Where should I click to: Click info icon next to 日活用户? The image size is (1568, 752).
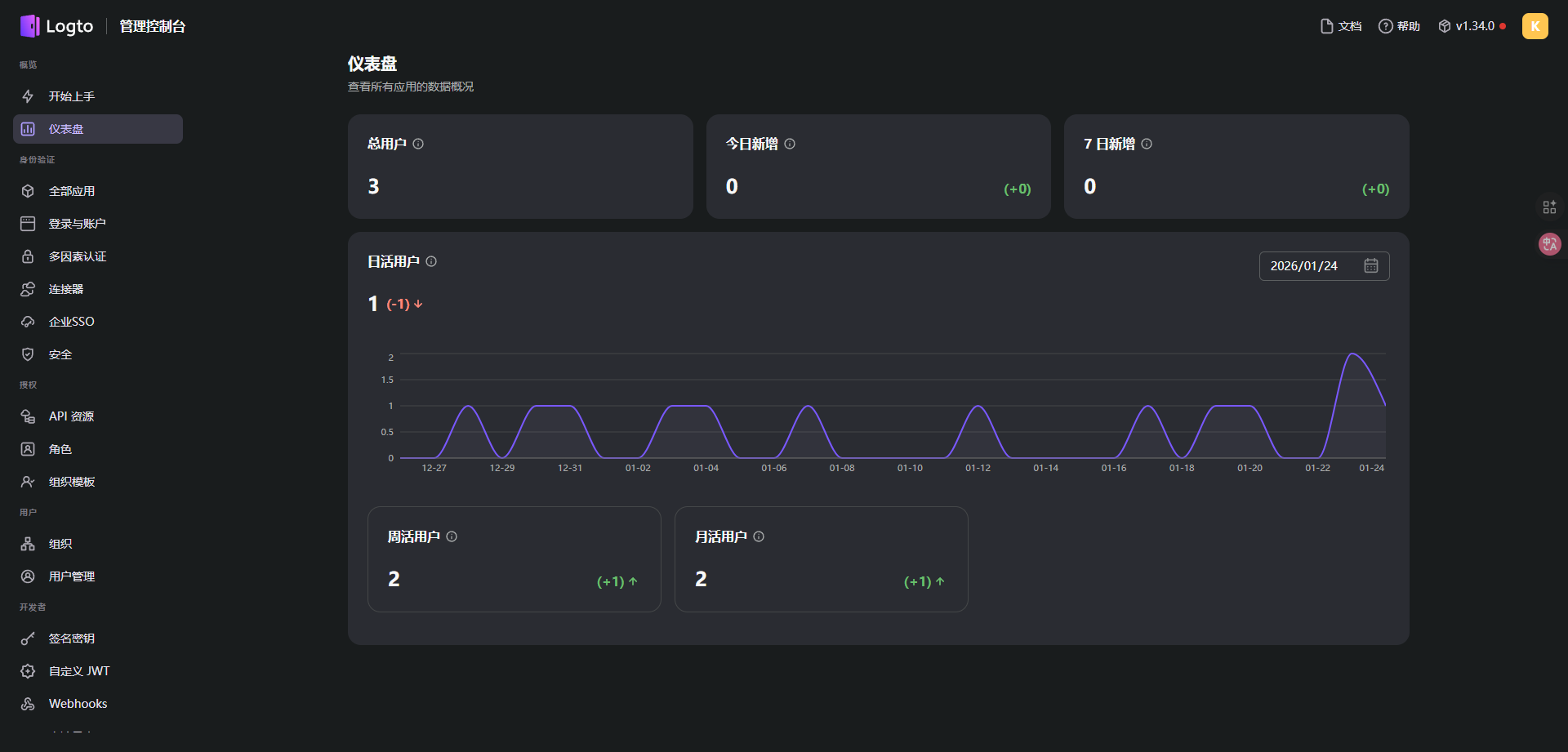coord(431,261)
